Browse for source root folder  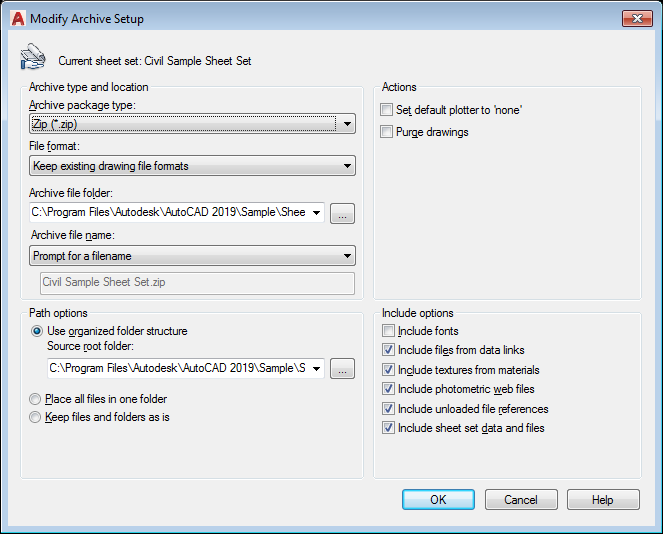coord(343,369)
